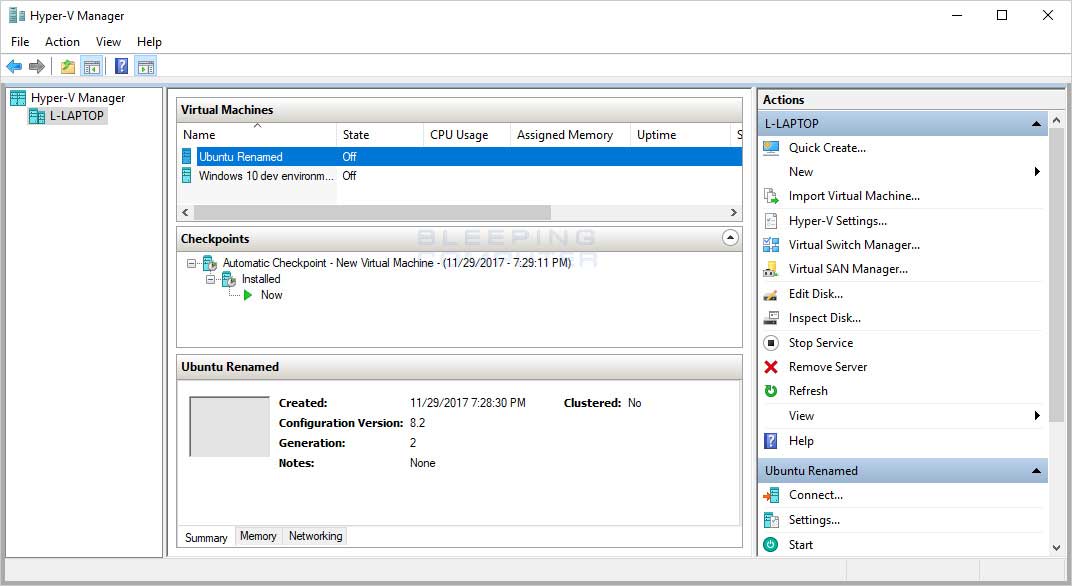Click the Settings icon under Ubuntu Renamed
This screenshot has width=1072, height=586.
pos(771,520)
